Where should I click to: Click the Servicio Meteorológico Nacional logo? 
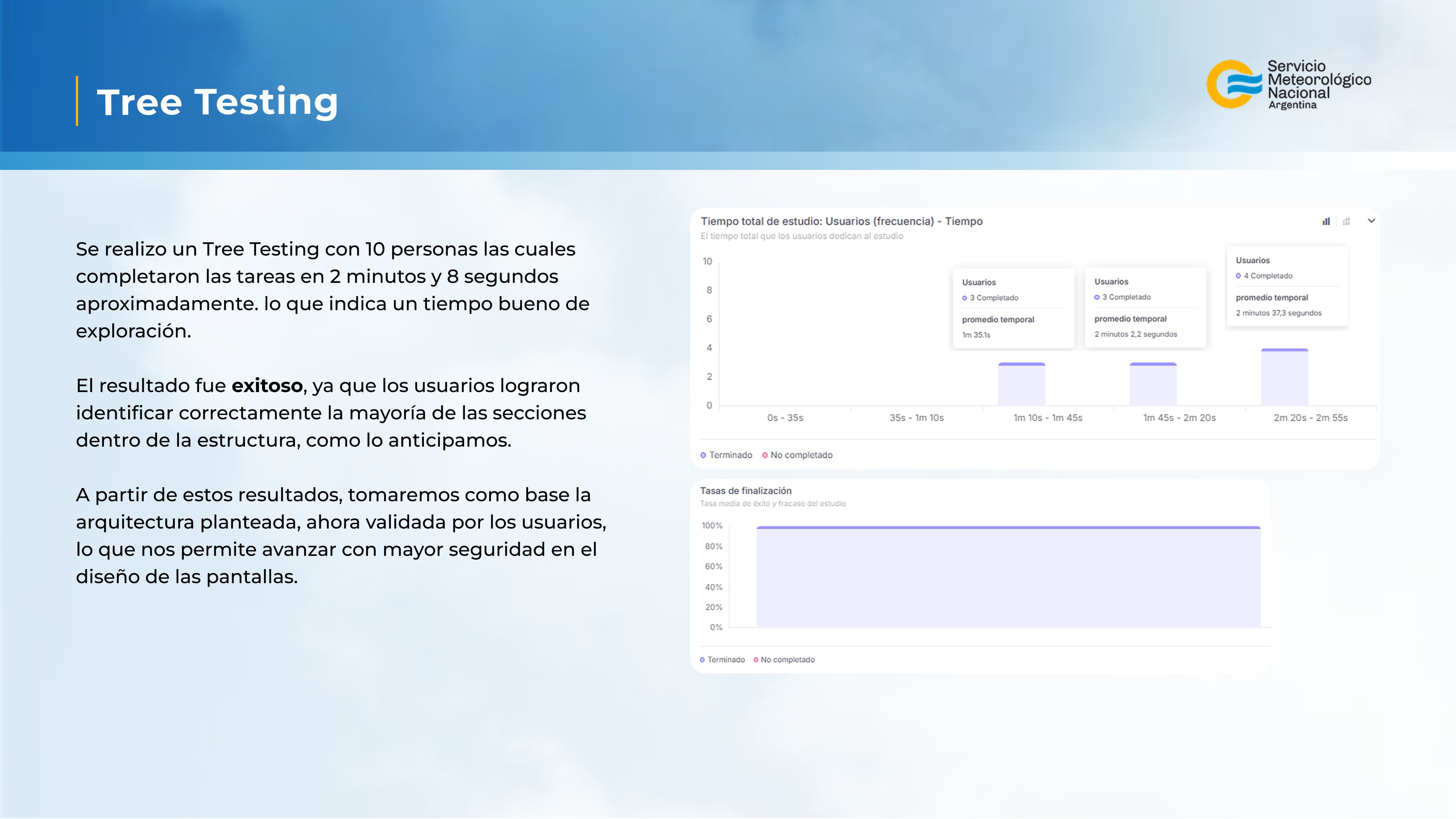[1289, 85]
